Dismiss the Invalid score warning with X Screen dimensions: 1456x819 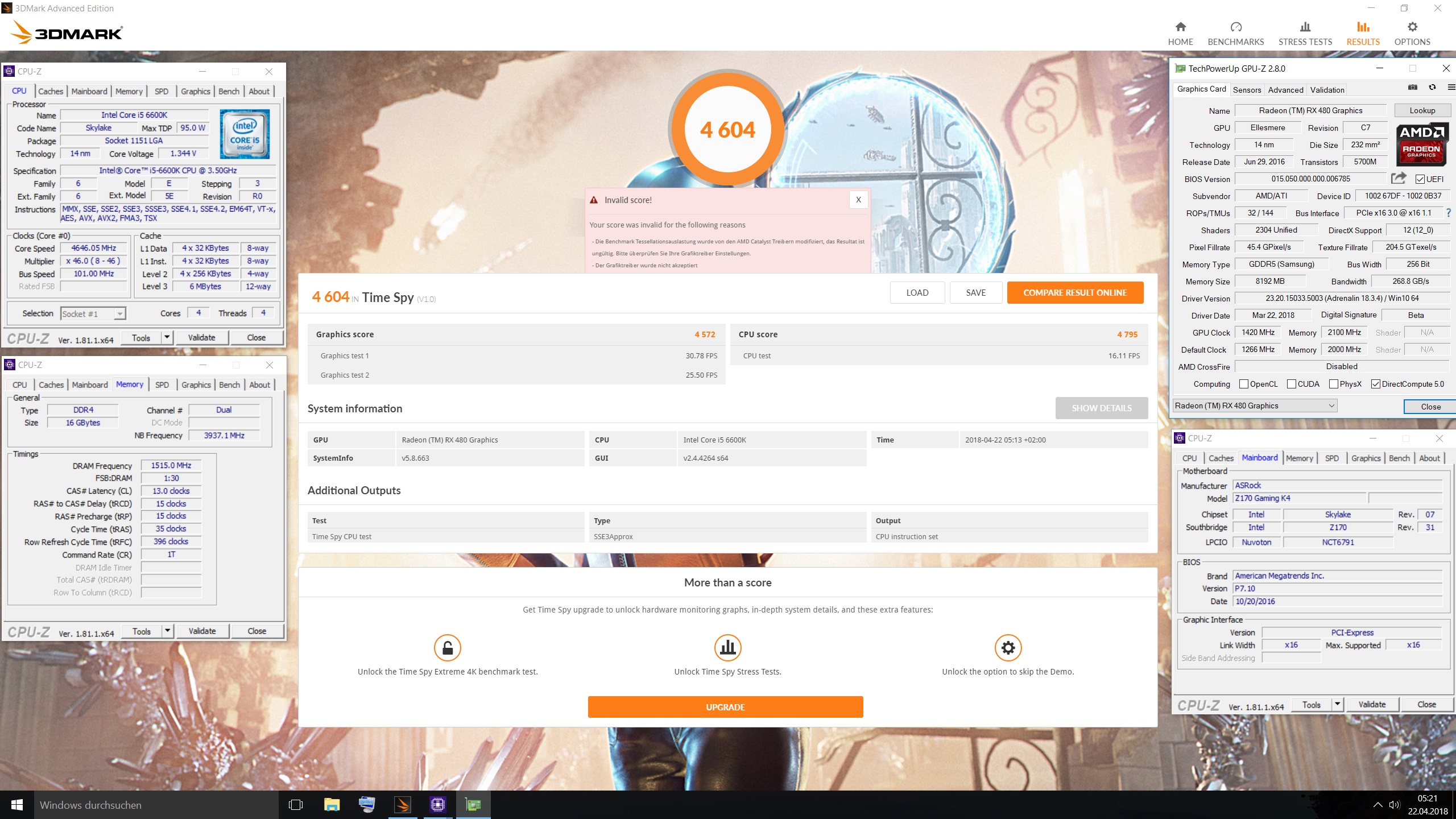[x=858, y=200]
